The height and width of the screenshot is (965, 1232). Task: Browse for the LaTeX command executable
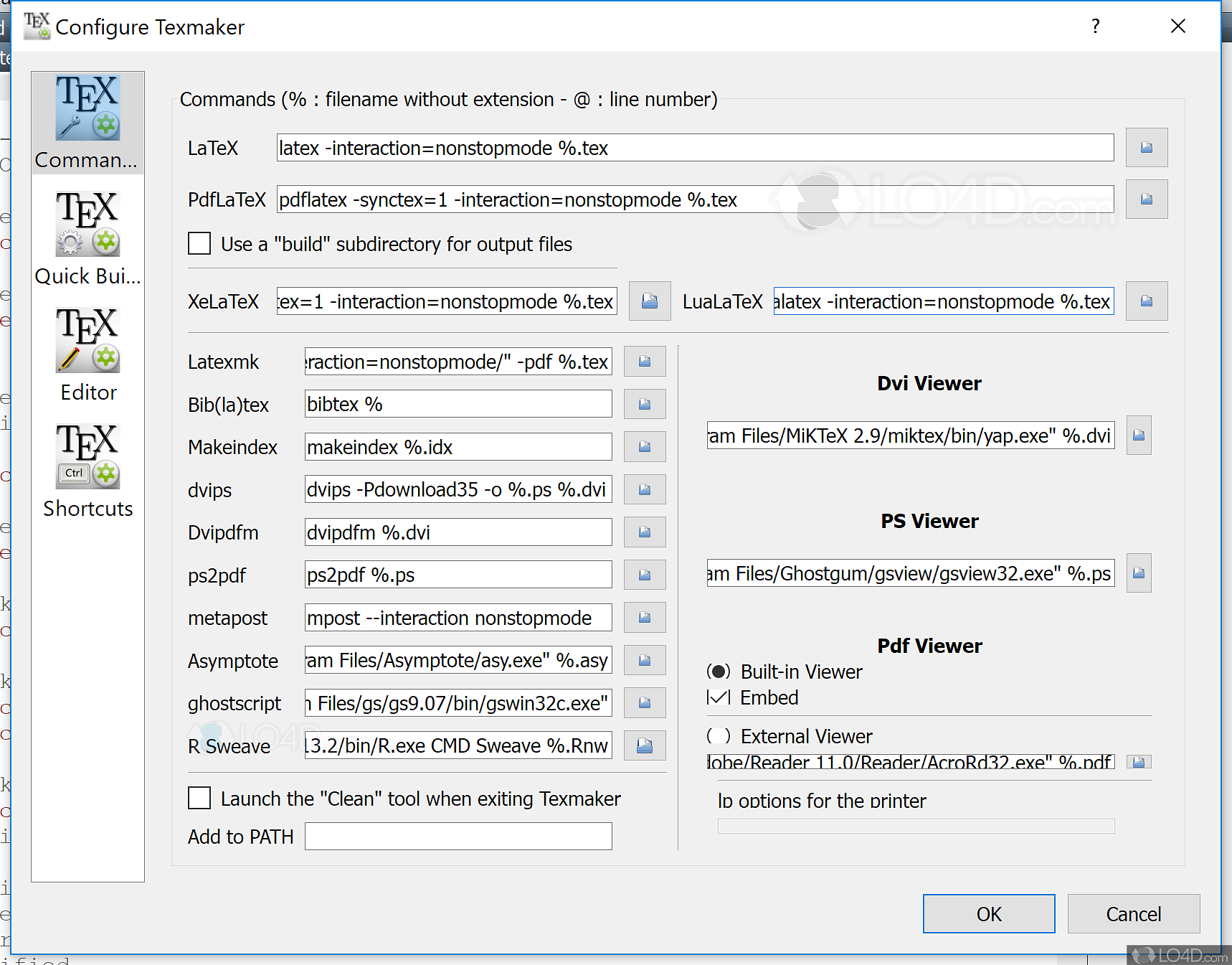coord(1146,148)
